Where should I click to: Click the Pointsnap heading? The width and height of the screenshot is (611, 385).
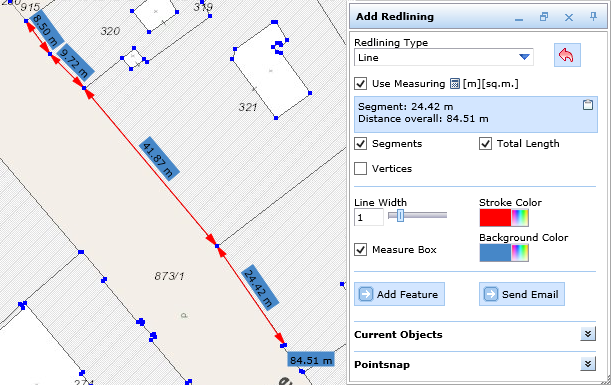point(382,364)
